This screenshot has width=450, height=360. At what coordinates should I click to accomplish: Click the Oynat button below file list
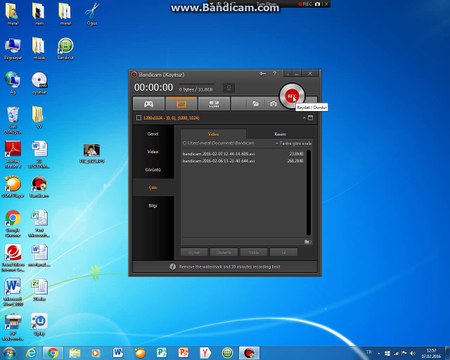pos(194,252)
